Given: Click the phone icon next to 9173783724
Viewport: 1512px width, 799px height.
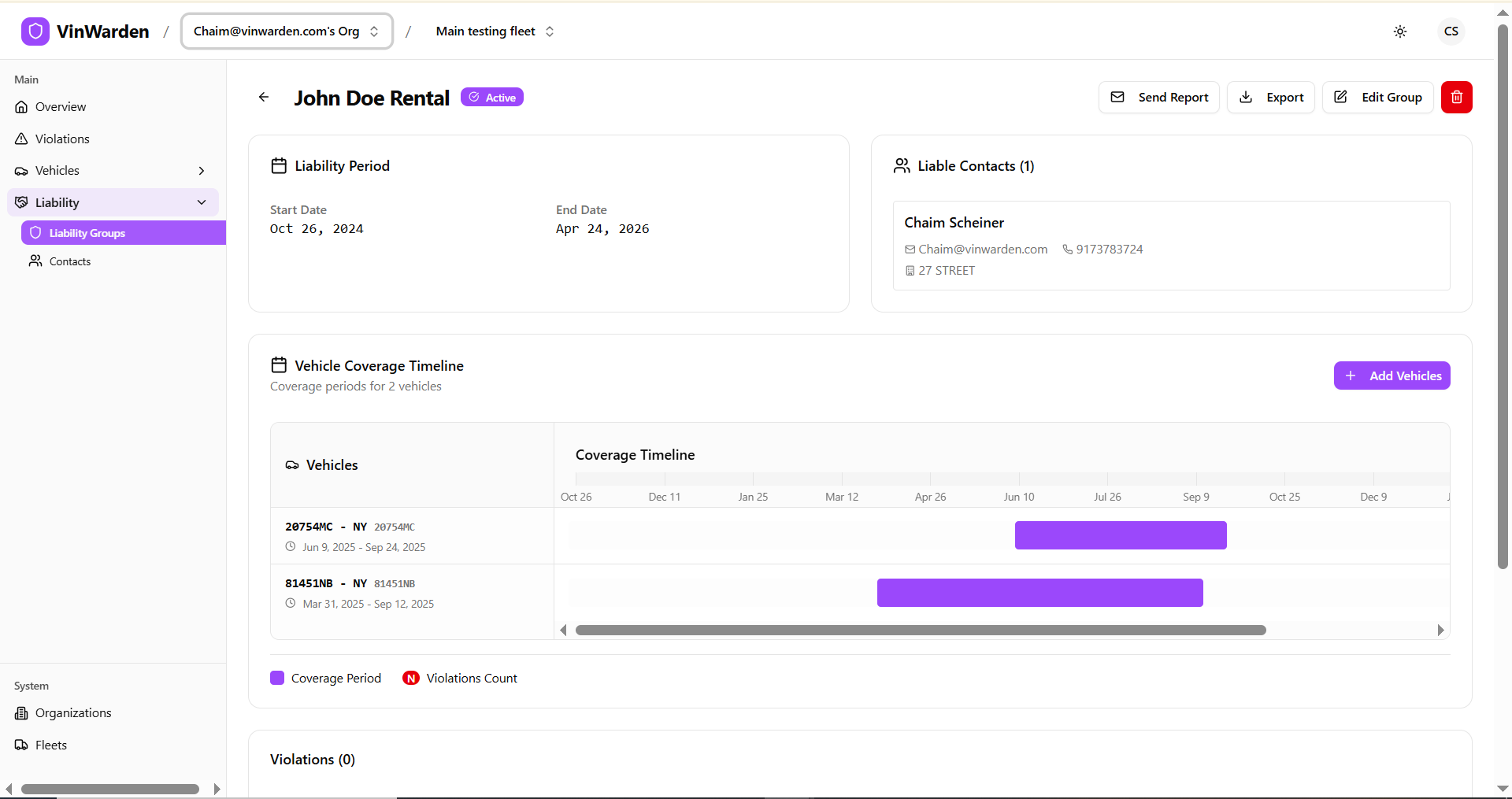Looking at the screenshot, I should [x=1067, y=250].
